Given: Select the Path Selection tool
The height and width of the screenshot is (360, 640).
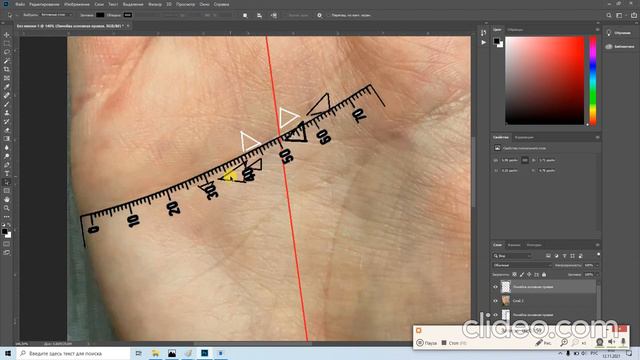Looking at the screenshot, I should point(7,182).
